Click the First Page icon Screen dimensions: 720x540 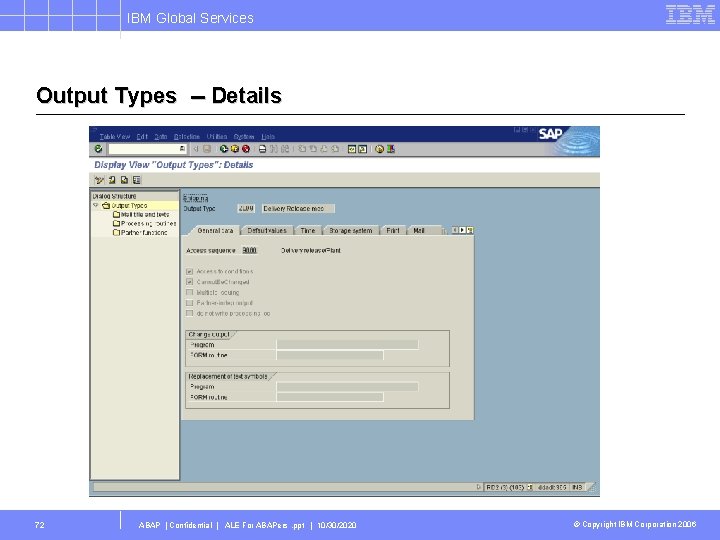pos(302,149)
